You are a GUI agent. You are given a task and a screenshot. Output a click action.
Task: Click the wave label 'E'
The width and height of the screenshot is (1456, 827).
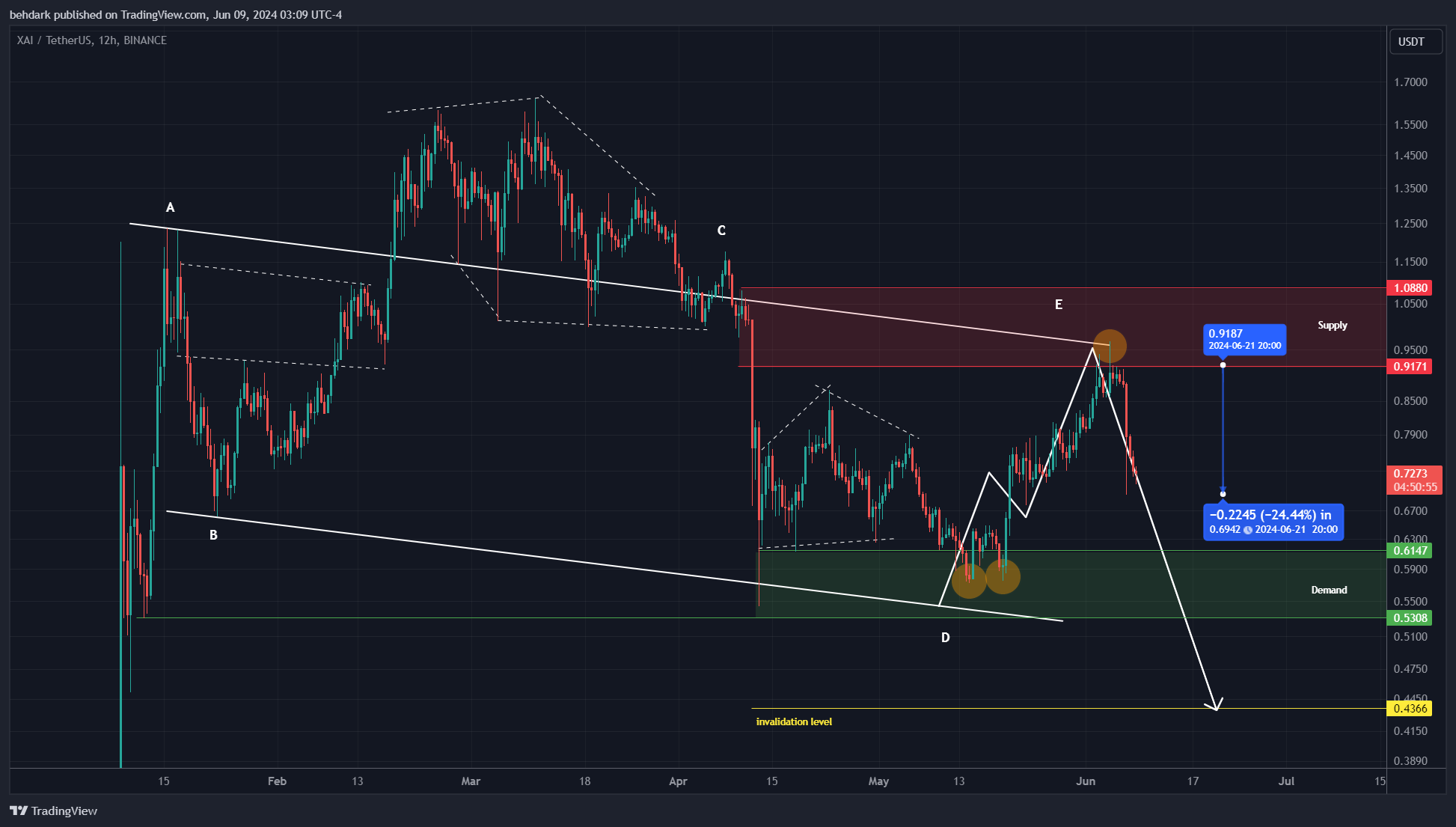tap(1059, 305)
